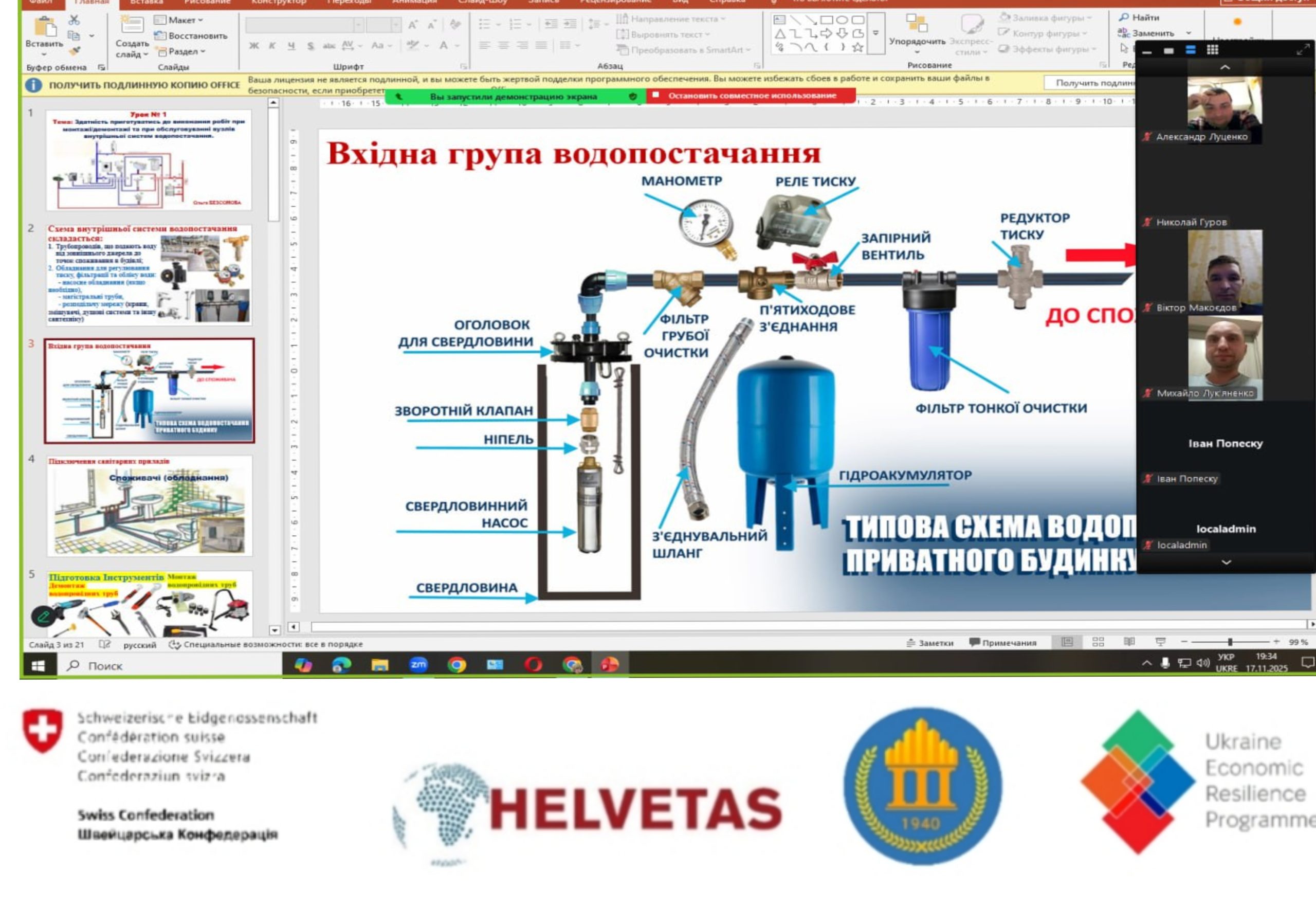
Task: Open the Конструктор ribbon tab
Action: tap(279, 2)
